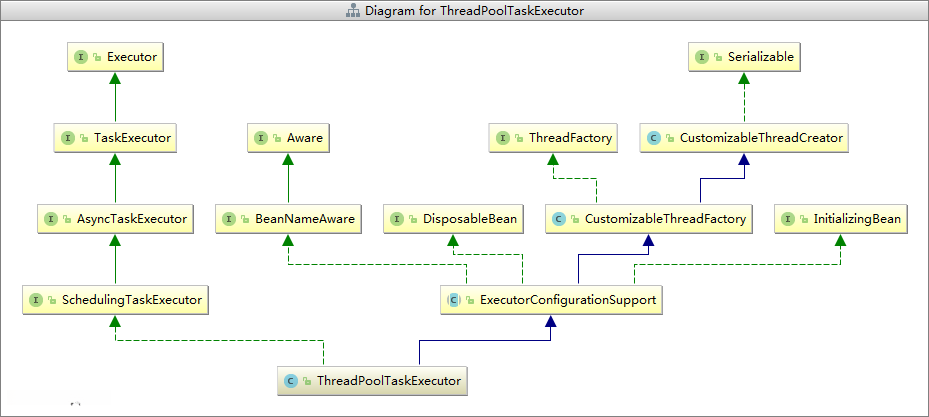Screen dimensions: 929x417
Task: Click the interface icon on the Serializable node
Action: coord(702,57)
